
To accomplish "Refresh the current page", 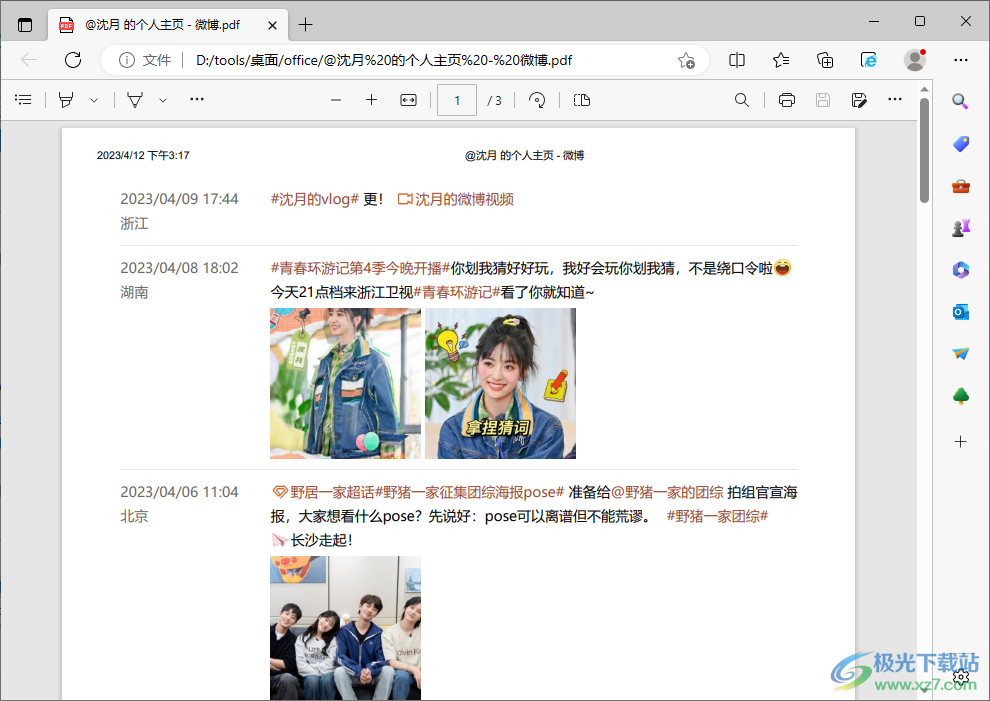I will click(73, 60).
